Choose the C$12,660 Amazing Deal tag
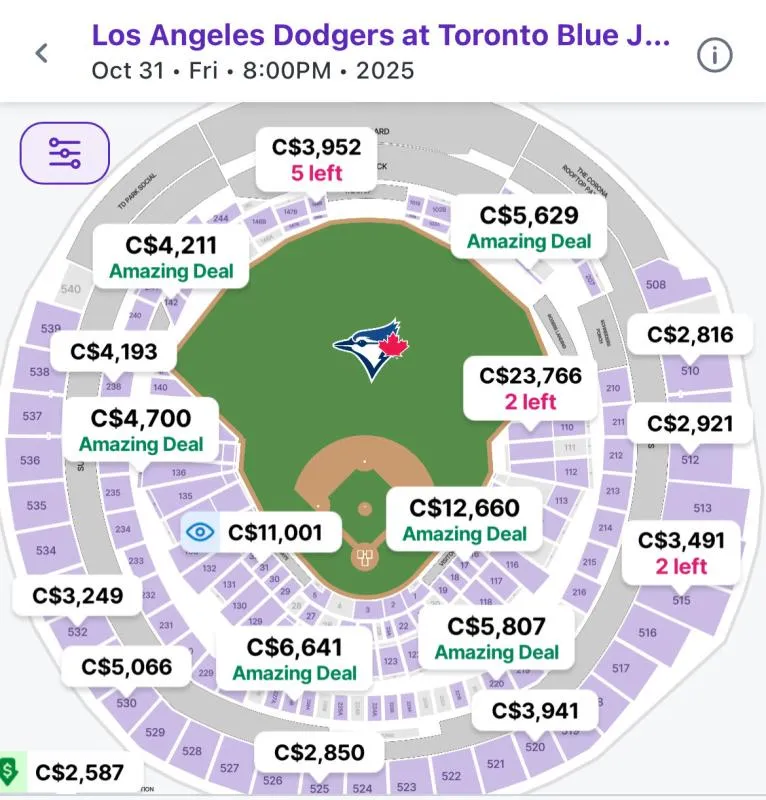Screen dimensions: 766x800 click(464, 520)
